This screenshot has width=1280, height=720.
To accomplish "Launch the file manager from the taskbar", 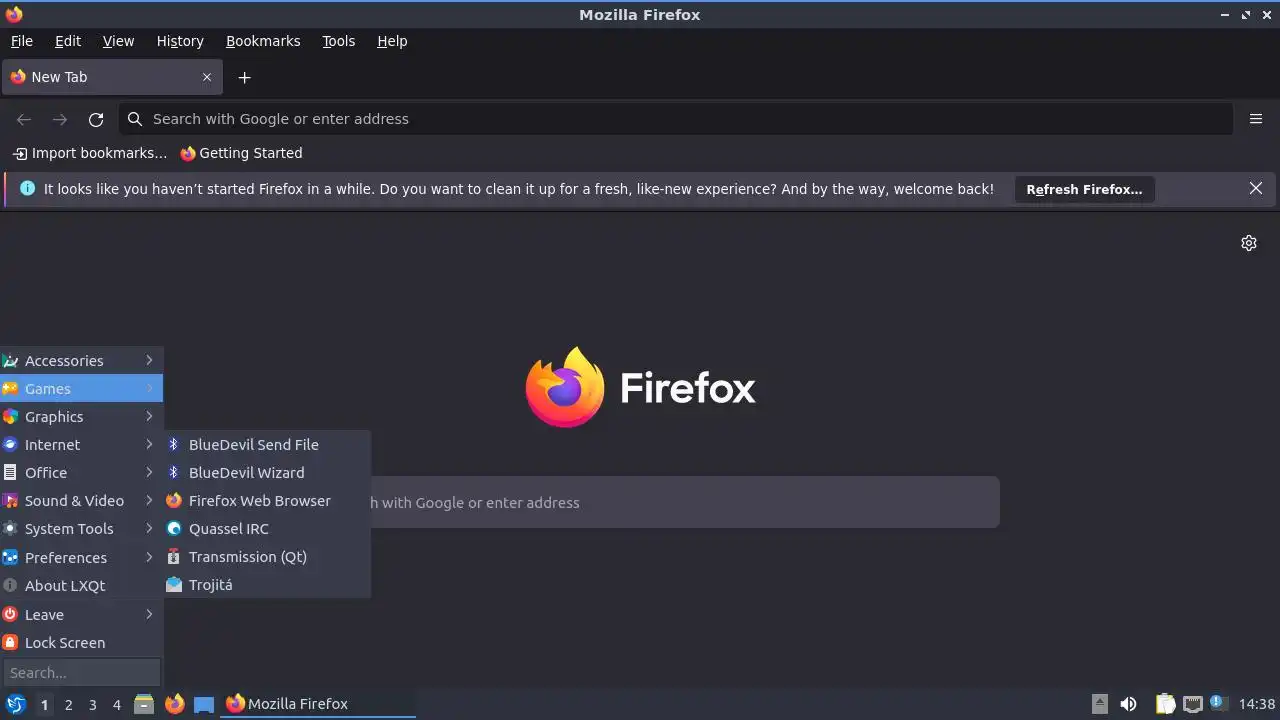I will (144, 704).
